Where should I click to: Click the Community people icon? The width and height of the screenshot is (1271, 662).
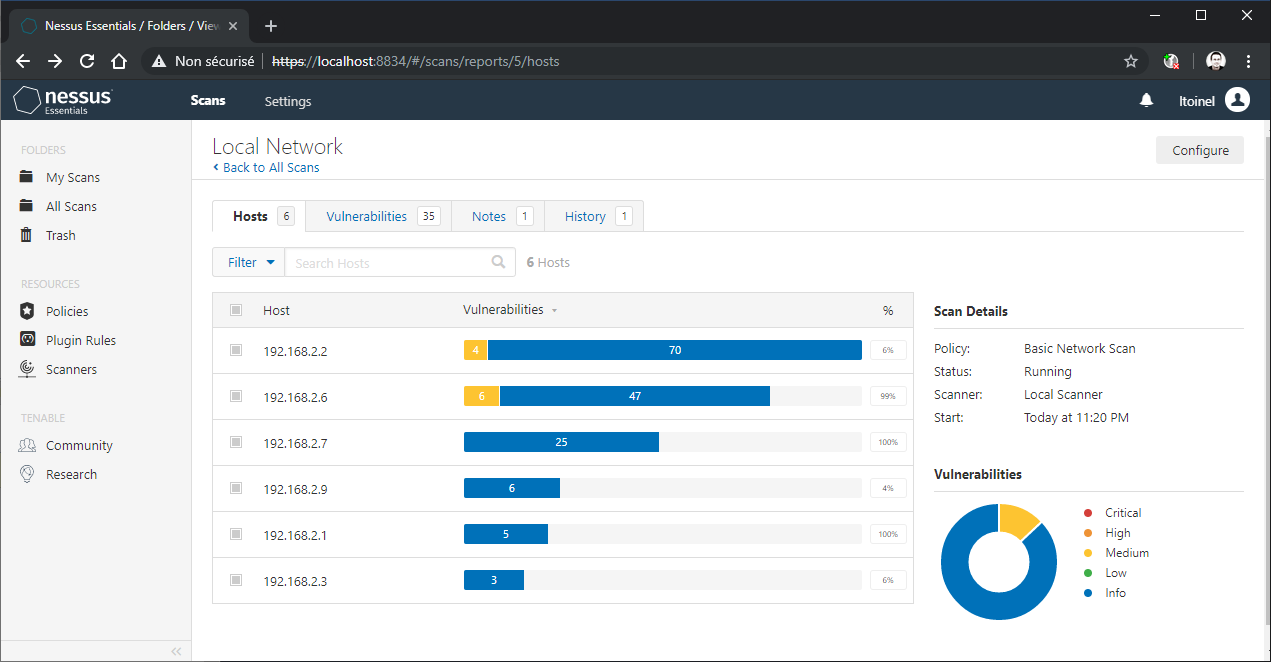coord(27,445)
